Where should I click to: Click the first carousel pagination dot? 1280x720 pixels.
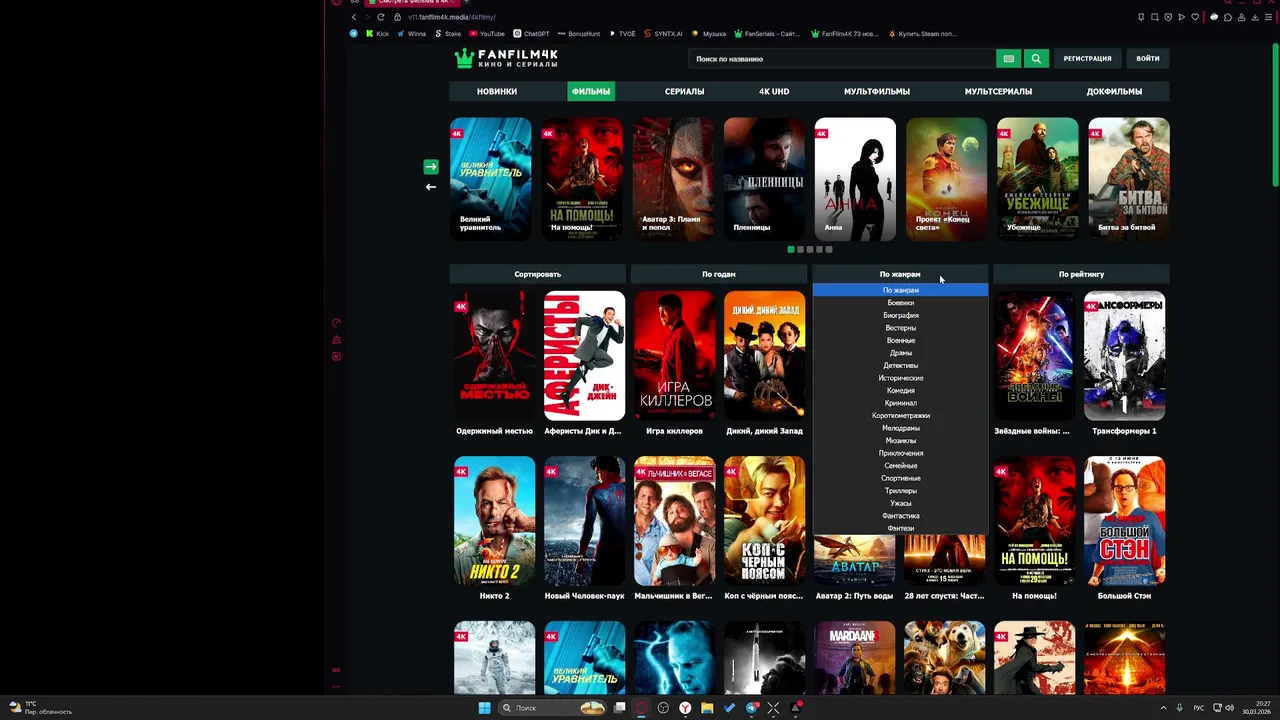tap(791, 249)
